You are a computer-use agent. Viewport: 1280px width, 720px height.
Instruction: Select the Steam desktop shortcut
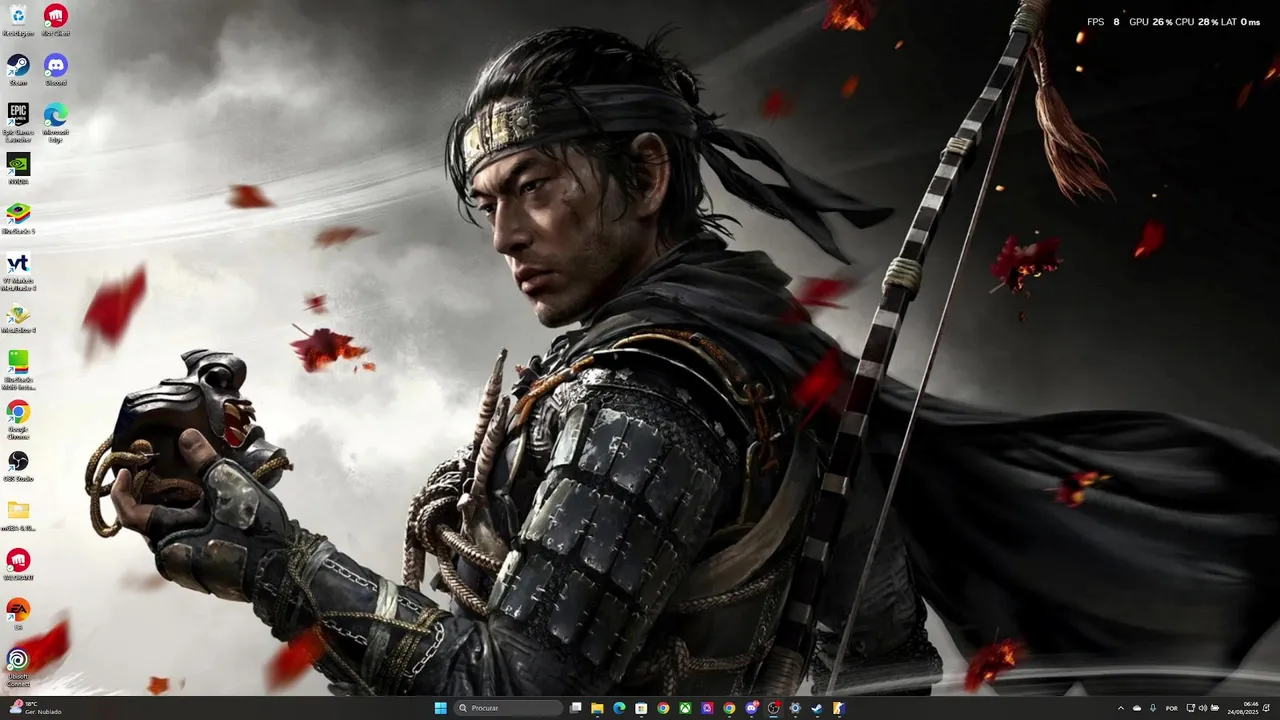coord(18,69)
